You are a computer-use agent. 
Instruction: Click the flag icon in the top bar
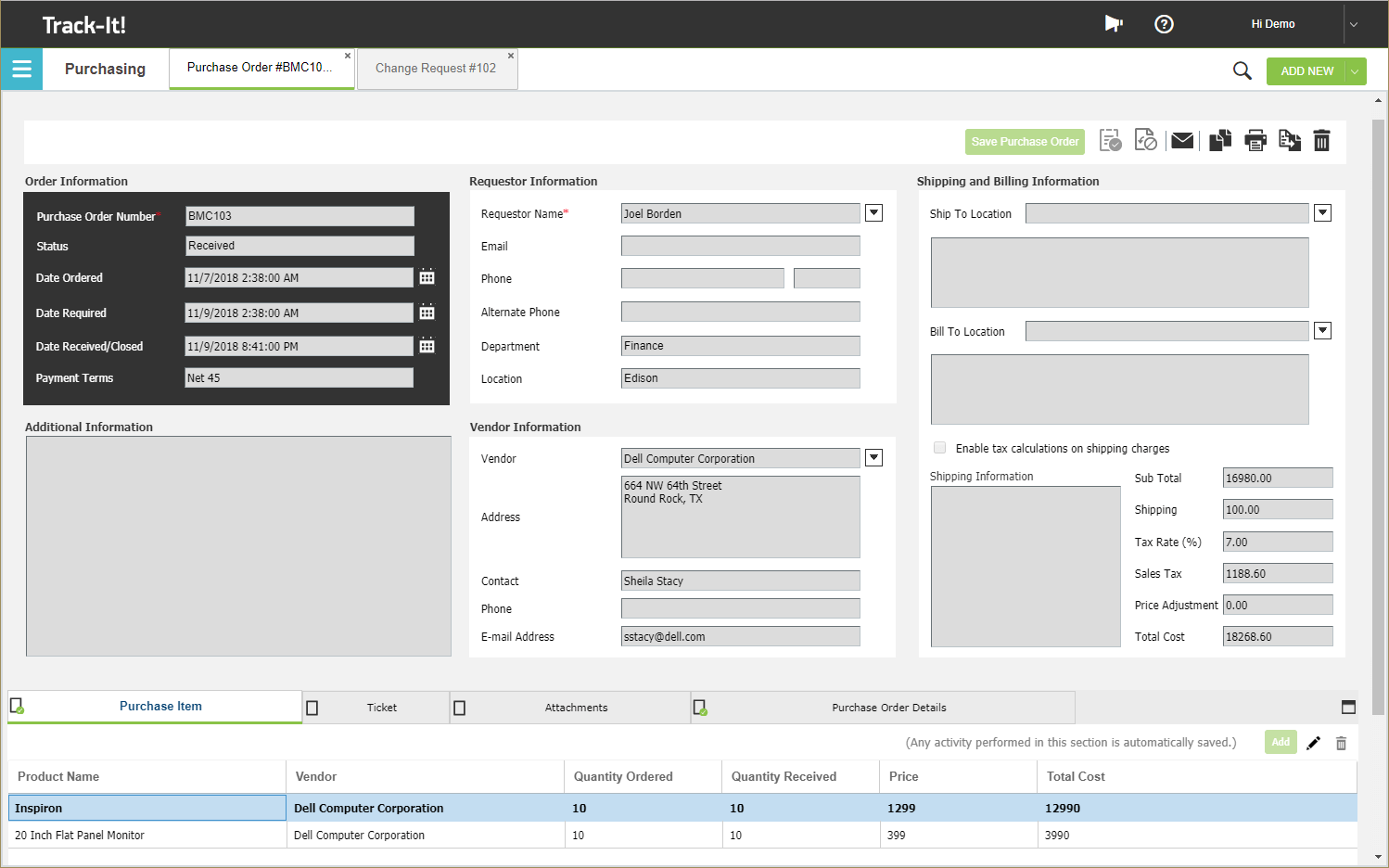pyautogui.click(x=1113, y=24)
